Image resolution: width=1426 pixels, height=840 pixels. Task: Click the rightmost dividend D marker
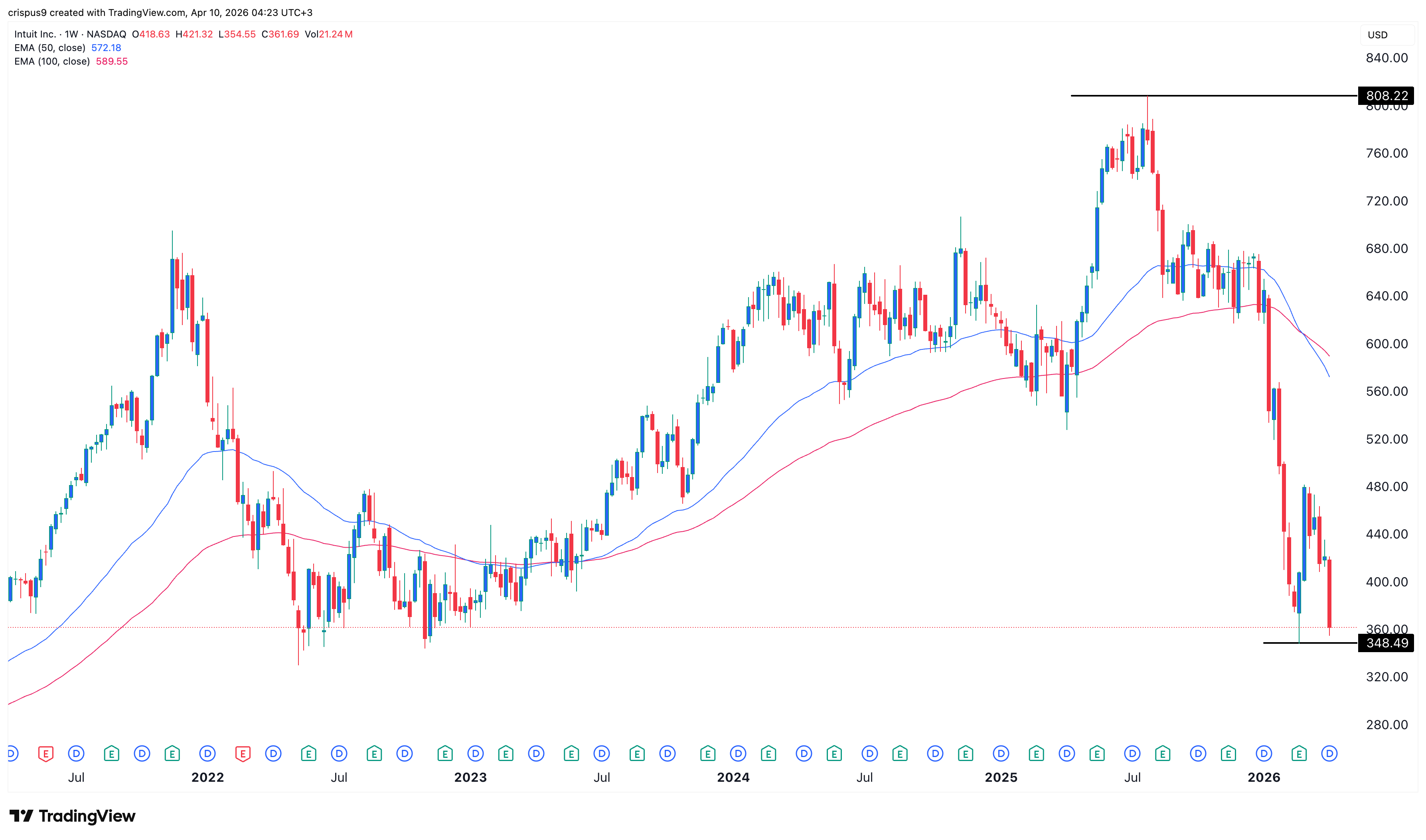pos(1329,753)
